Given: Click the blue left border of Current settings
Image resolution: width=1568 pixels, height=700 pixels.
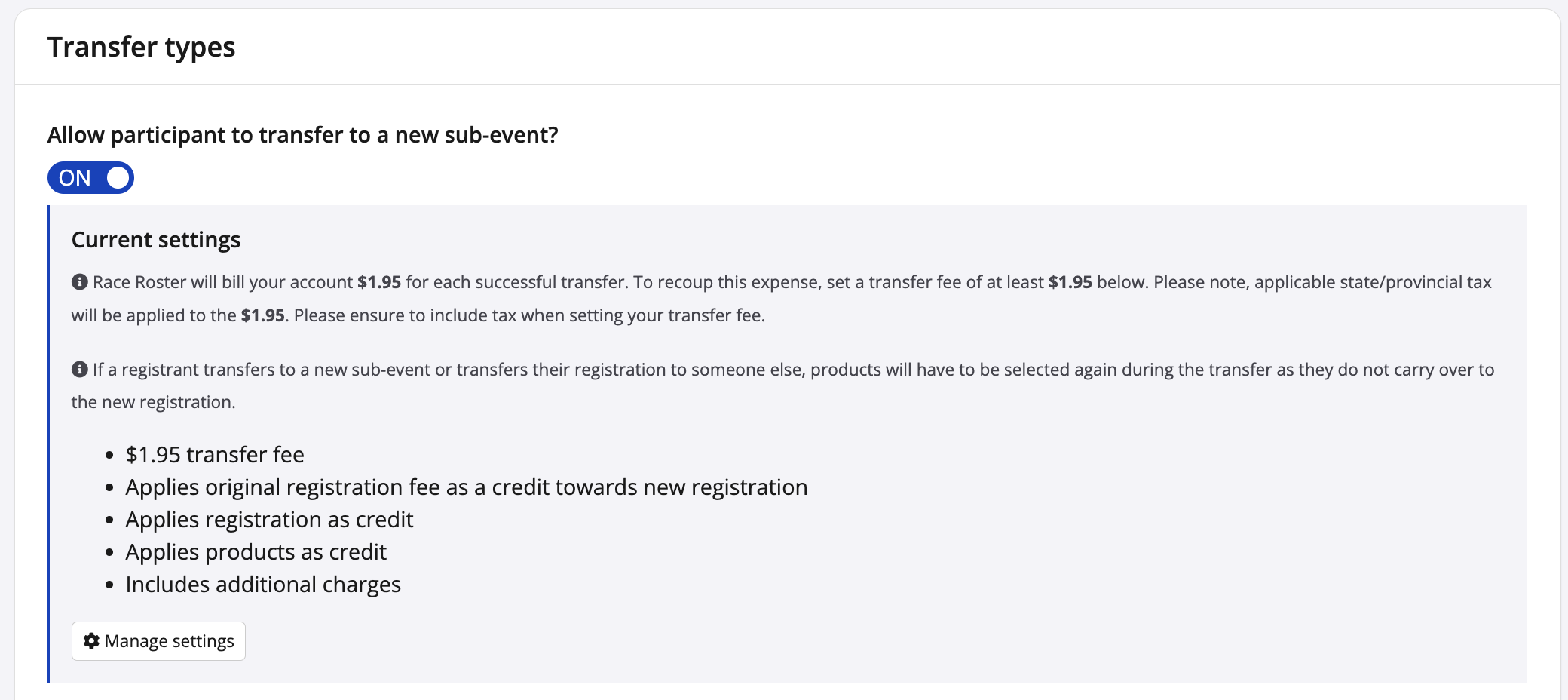Looking at the screenshot, I should pos(49,444).
